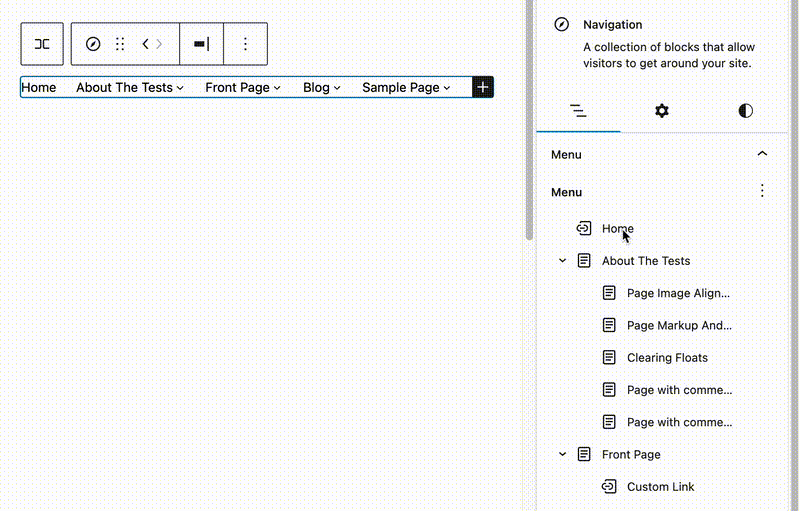The image size is (800, 511).
Task: Select Custom Link in list view
Action: pos(660,487)
